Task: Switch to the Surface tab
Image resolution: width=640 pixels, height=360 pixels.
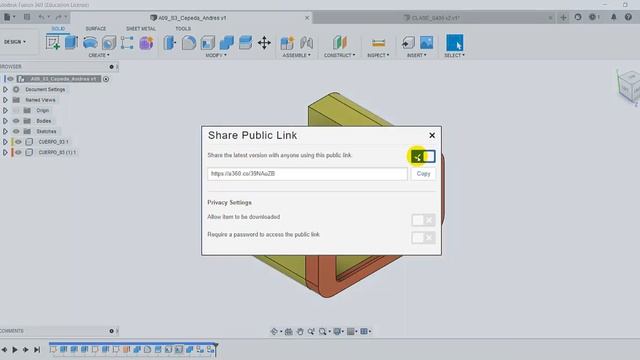Action: (96, 29)
